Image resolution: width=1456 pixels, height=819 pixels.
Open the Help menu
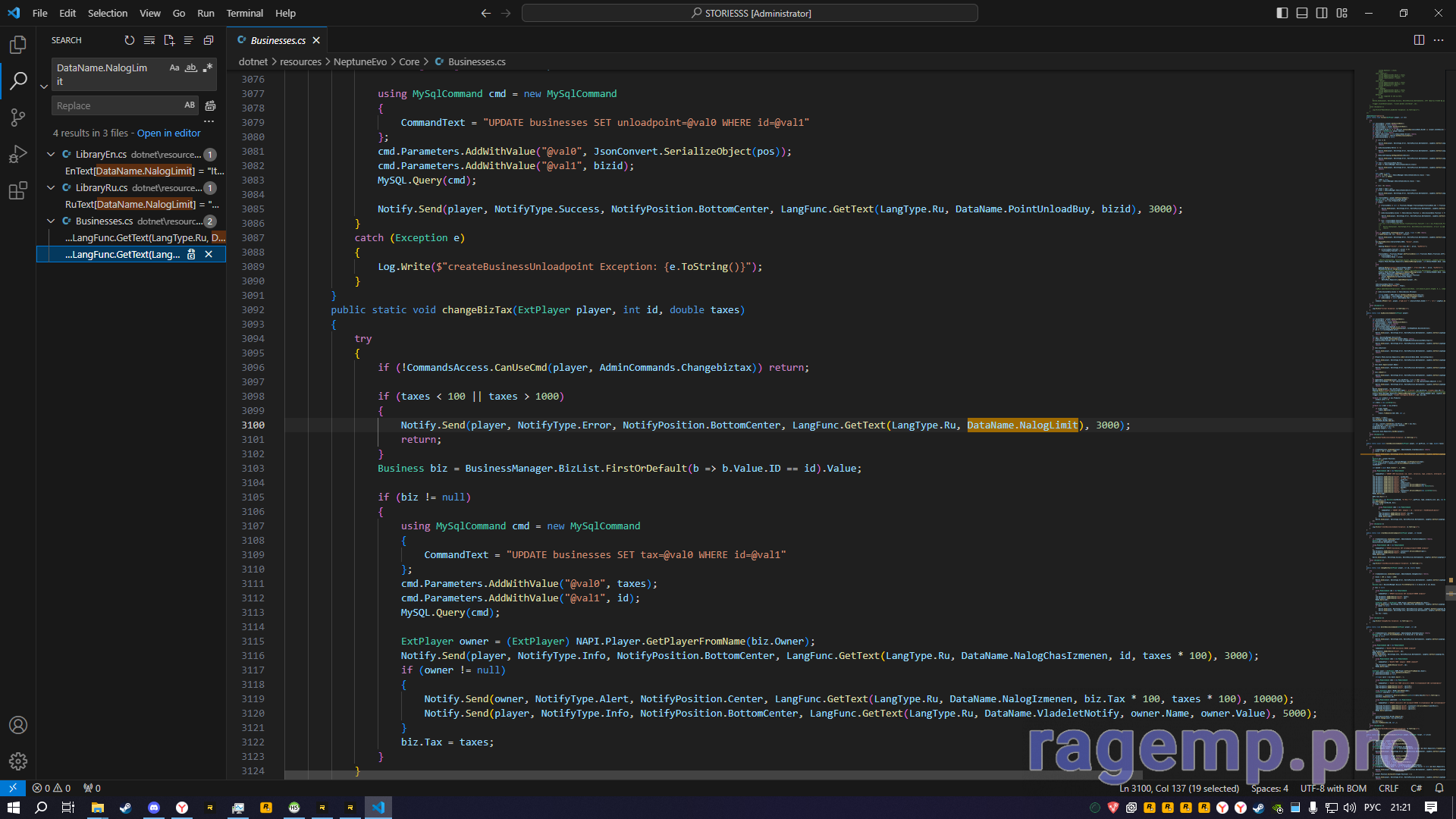pos(285,13)
